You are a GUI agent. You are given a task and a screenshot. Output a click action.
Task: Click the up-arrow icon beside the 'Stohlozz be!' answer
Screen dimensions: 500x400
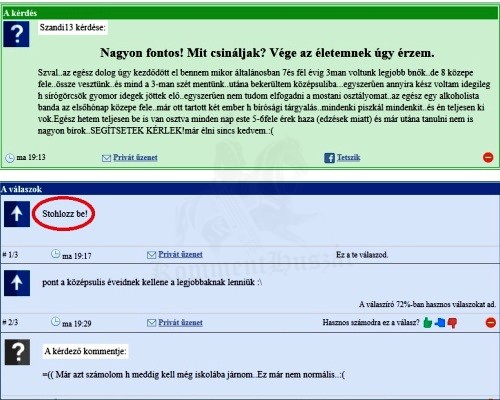pyautogui.click(x=17, y=214)
